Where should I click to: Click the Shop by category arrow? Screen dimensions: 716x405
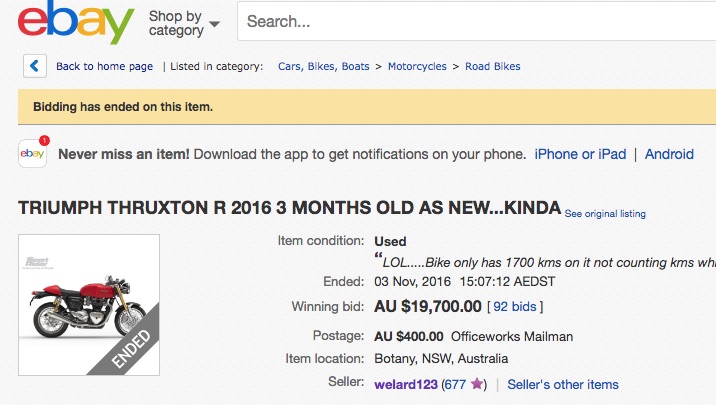(214, 24)
